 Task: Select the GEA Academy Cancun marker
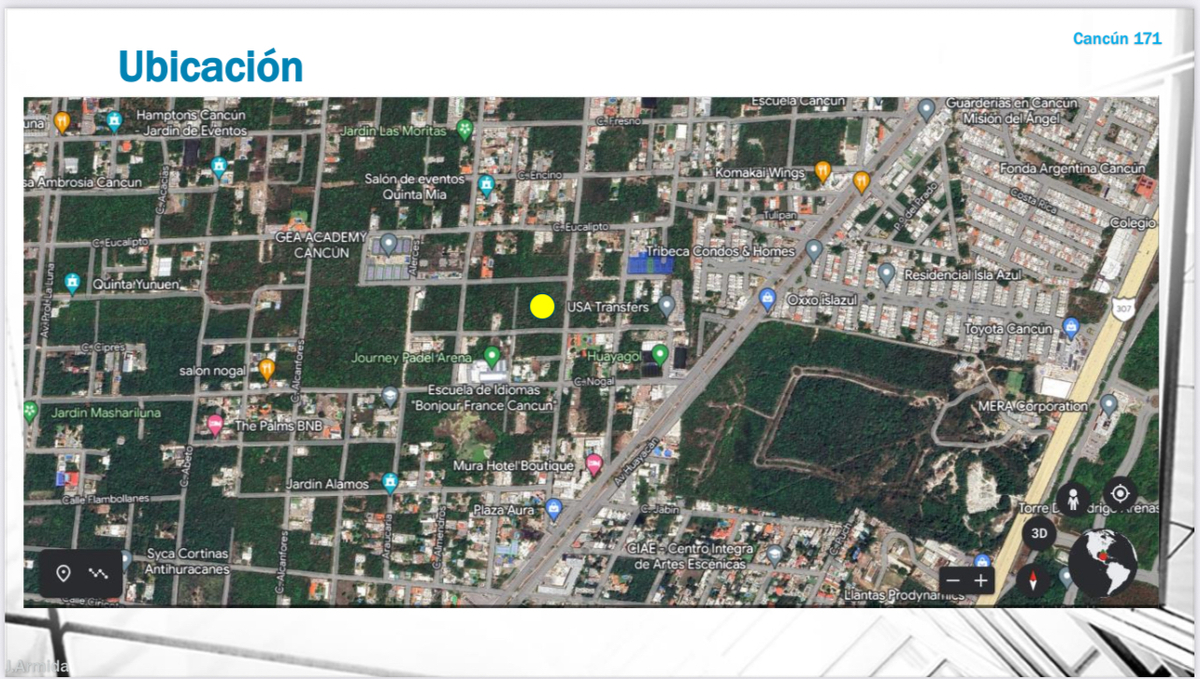pyautogui.click(x=389, y=243)
